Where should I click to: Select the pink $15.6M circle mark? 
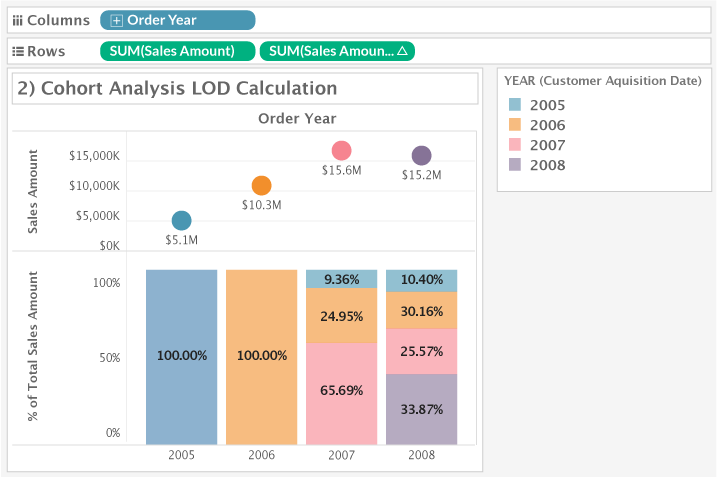341,150
